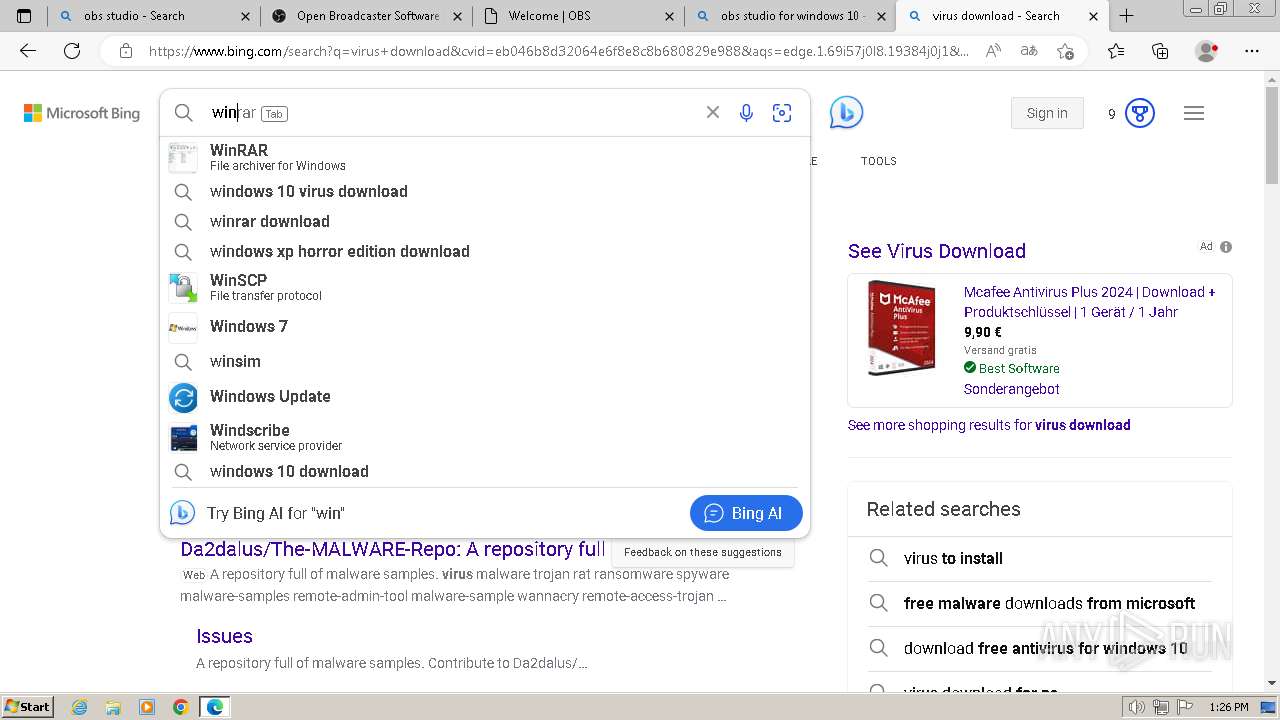Image resolution: width=1280 pixels, height=720 pixels.
Task: Open Favorites list icon in toolbar
Action: pos(1116,51)
